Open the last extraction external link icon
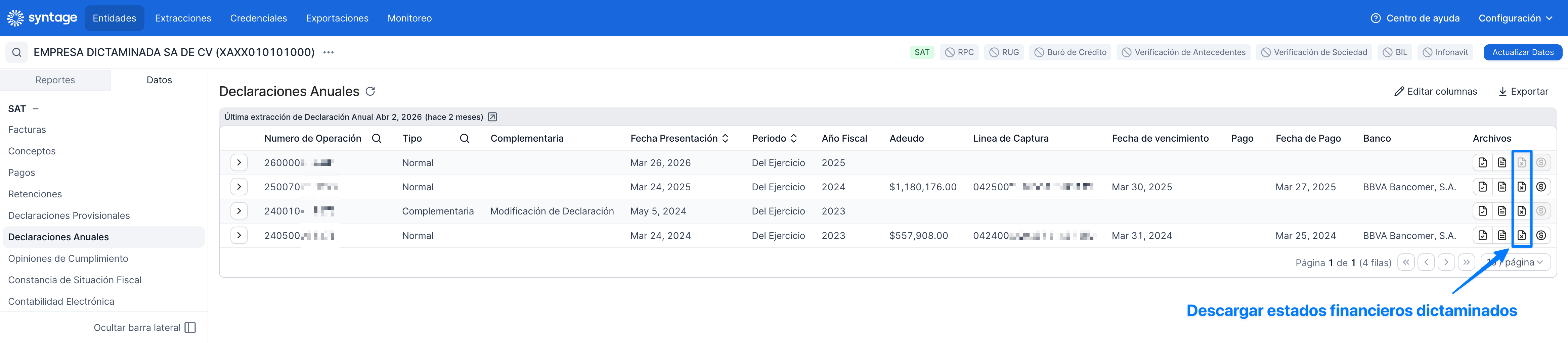Screen dimensions: 1568x343 tap(492, 117)
